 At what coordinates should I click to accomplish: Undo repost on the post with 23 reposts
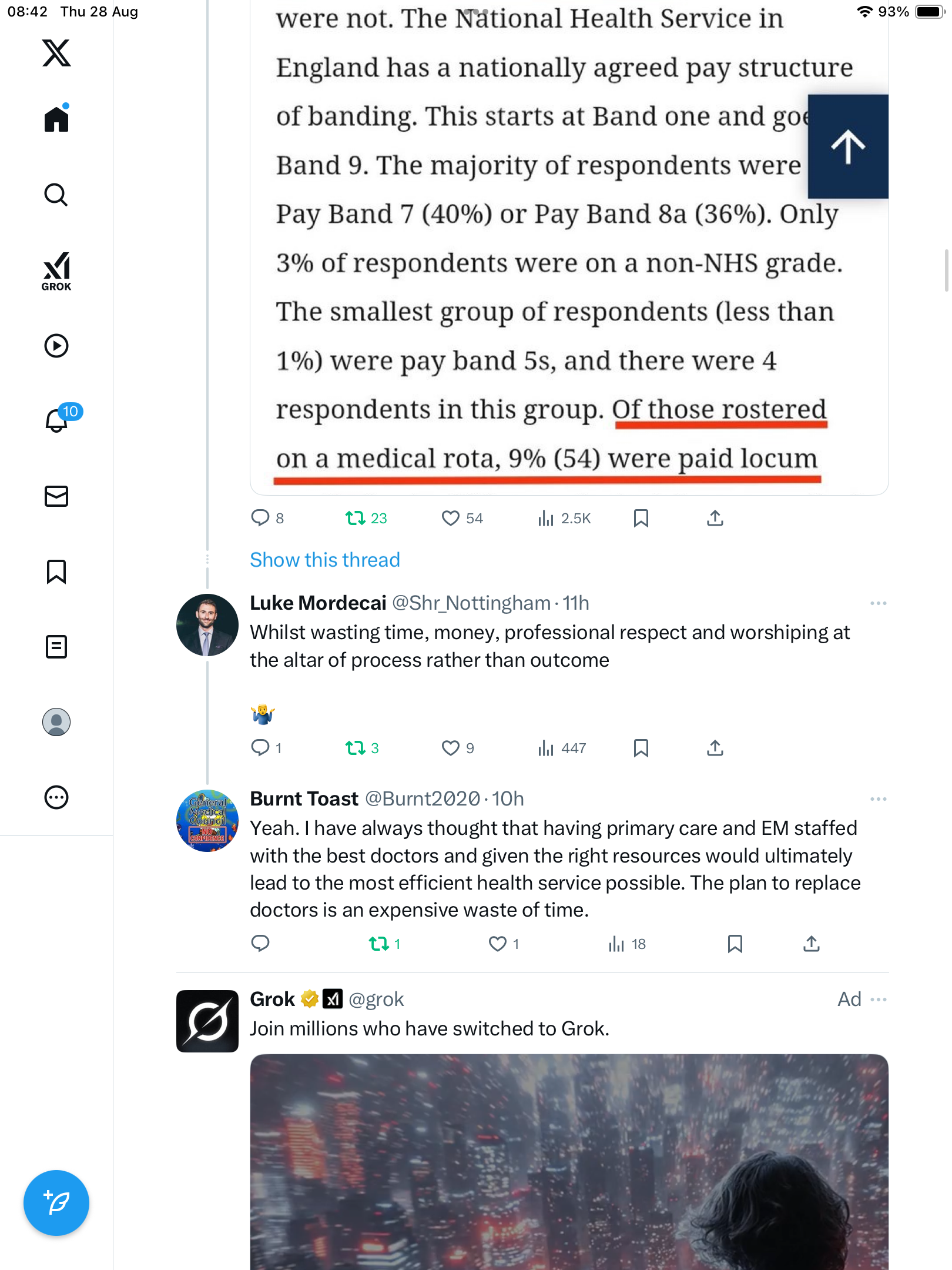click(x=356, y=518)
